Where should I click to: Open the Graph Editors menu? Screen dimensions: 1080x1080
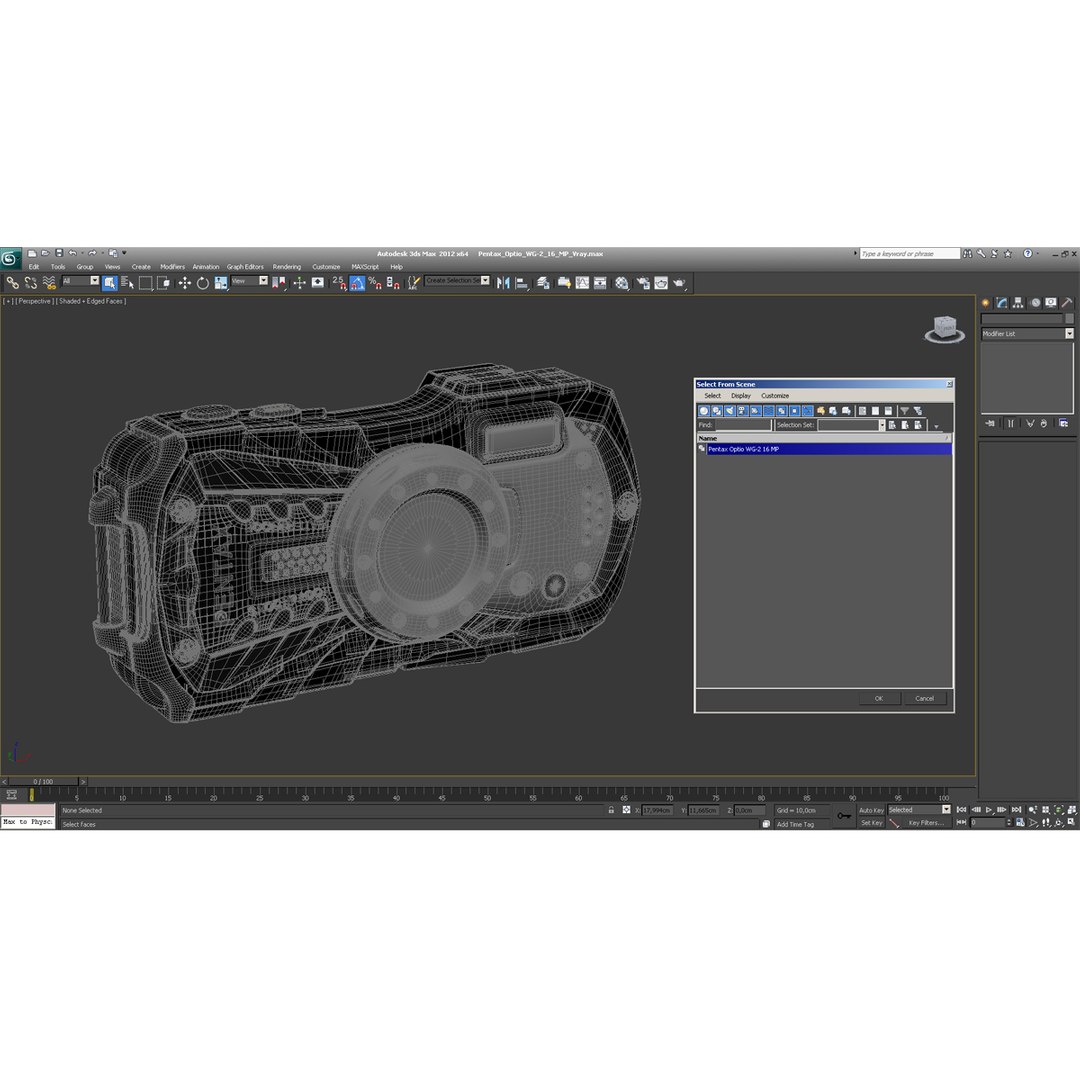[245, 267]
